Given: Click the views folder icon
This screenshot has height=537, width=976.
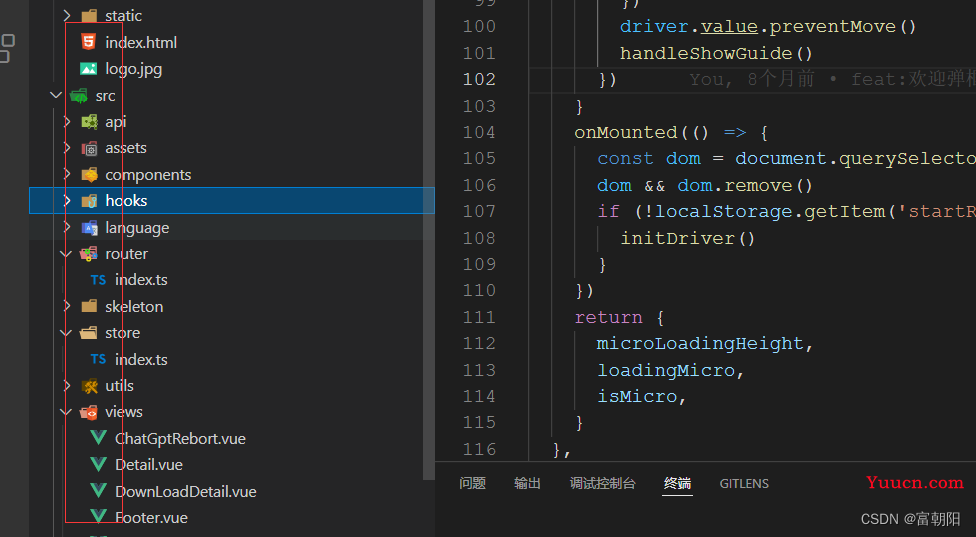Looking at the screenshot, I should click(88, 412).
